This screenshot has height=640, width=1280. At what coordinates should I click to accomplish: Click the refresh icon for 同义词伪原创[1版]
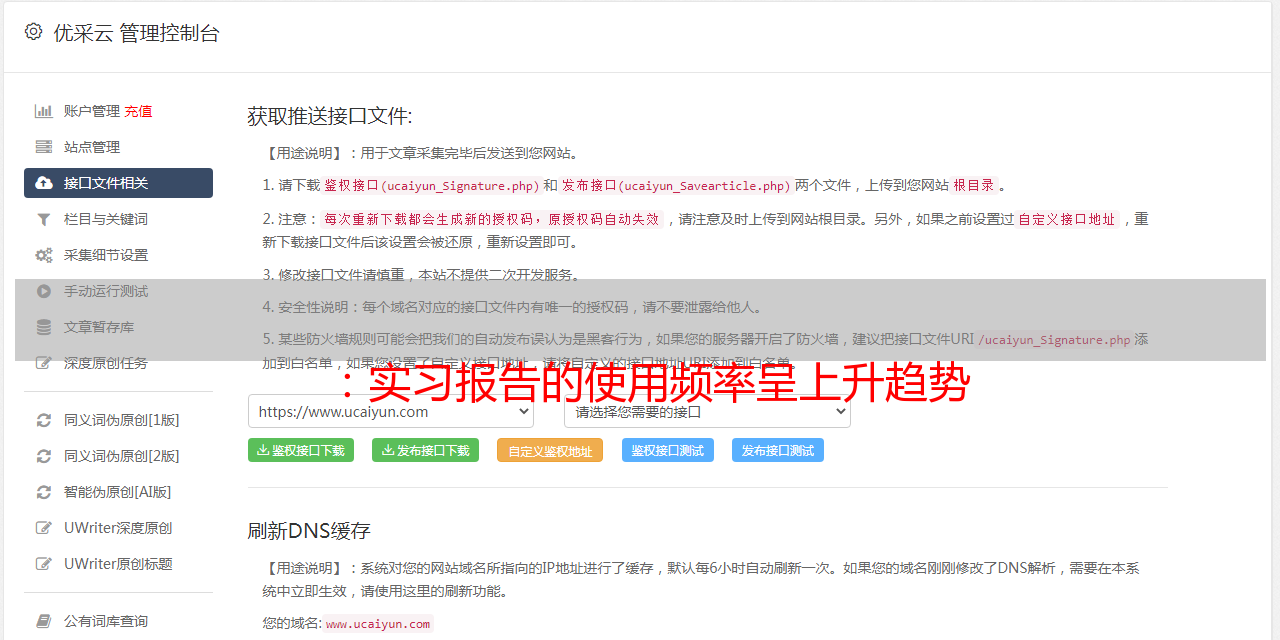pyautogui.click(x=44, y=420)
